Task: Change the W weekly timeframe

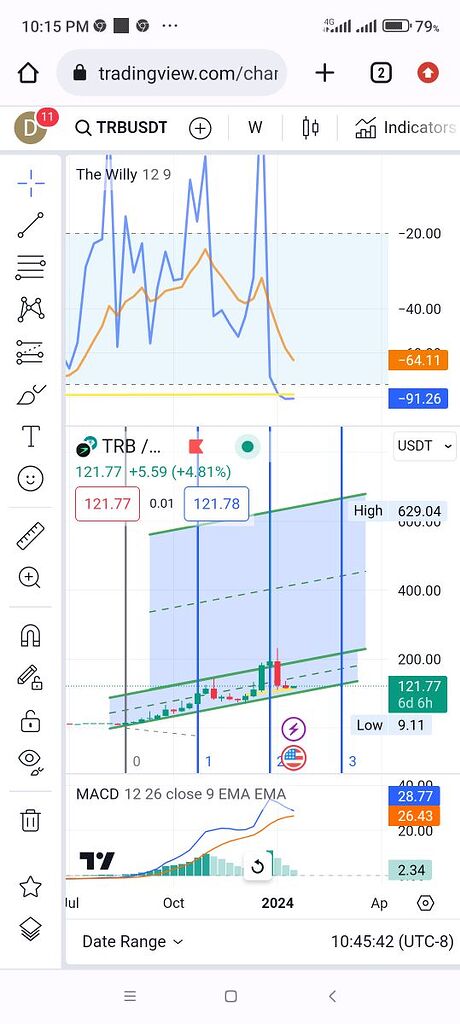Action: coord(255,127)
